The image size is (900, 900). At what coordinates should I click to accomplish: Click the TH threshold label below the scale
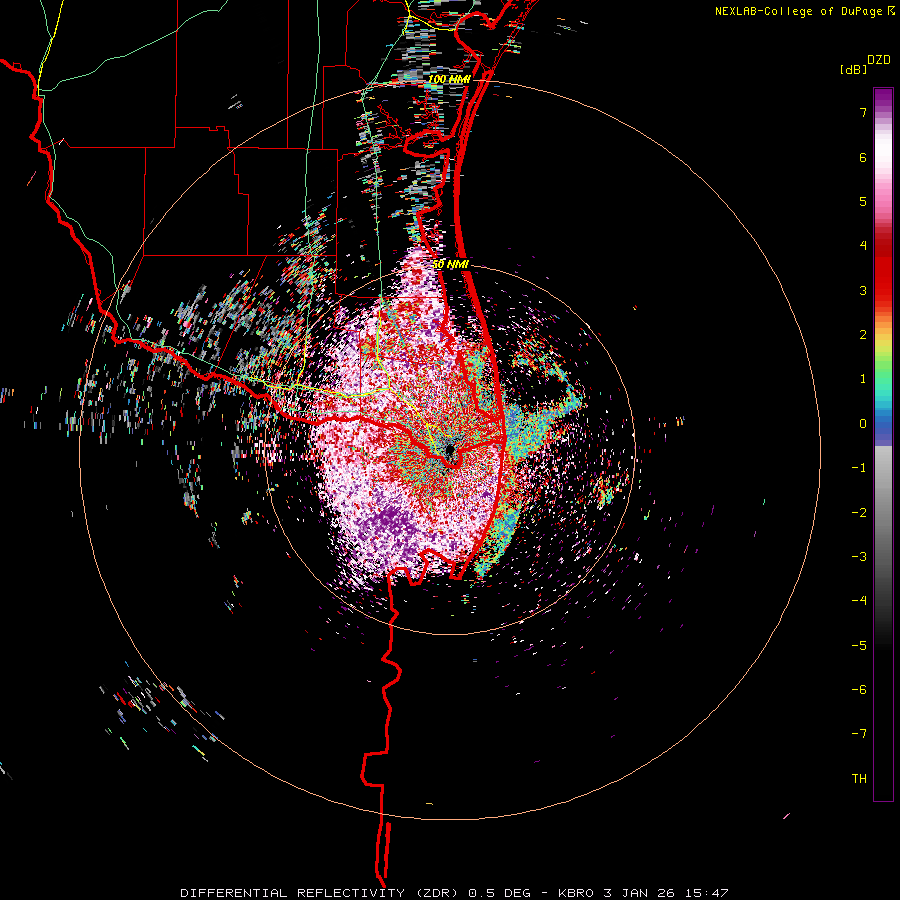[859, 779]
